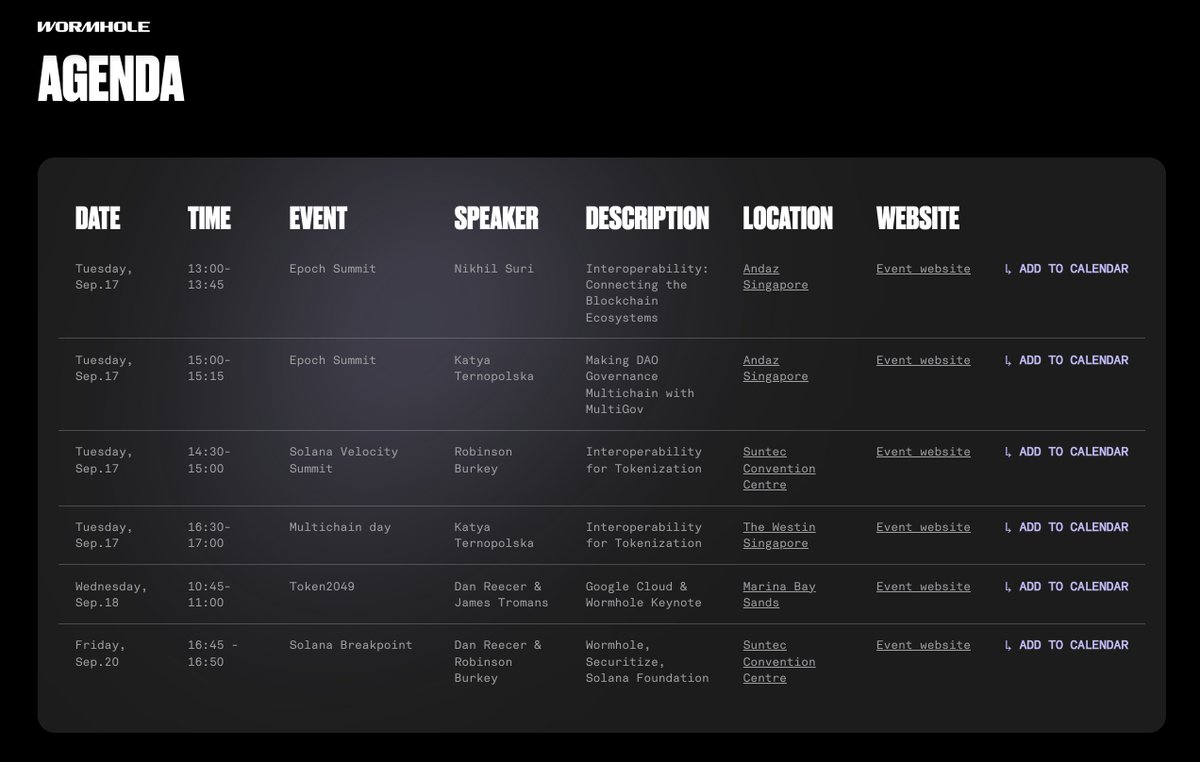This screenshot has height=762, width=1200.
Task: Click the 16:45 - 16:50 time cell
Action: [x=213, y=653]
